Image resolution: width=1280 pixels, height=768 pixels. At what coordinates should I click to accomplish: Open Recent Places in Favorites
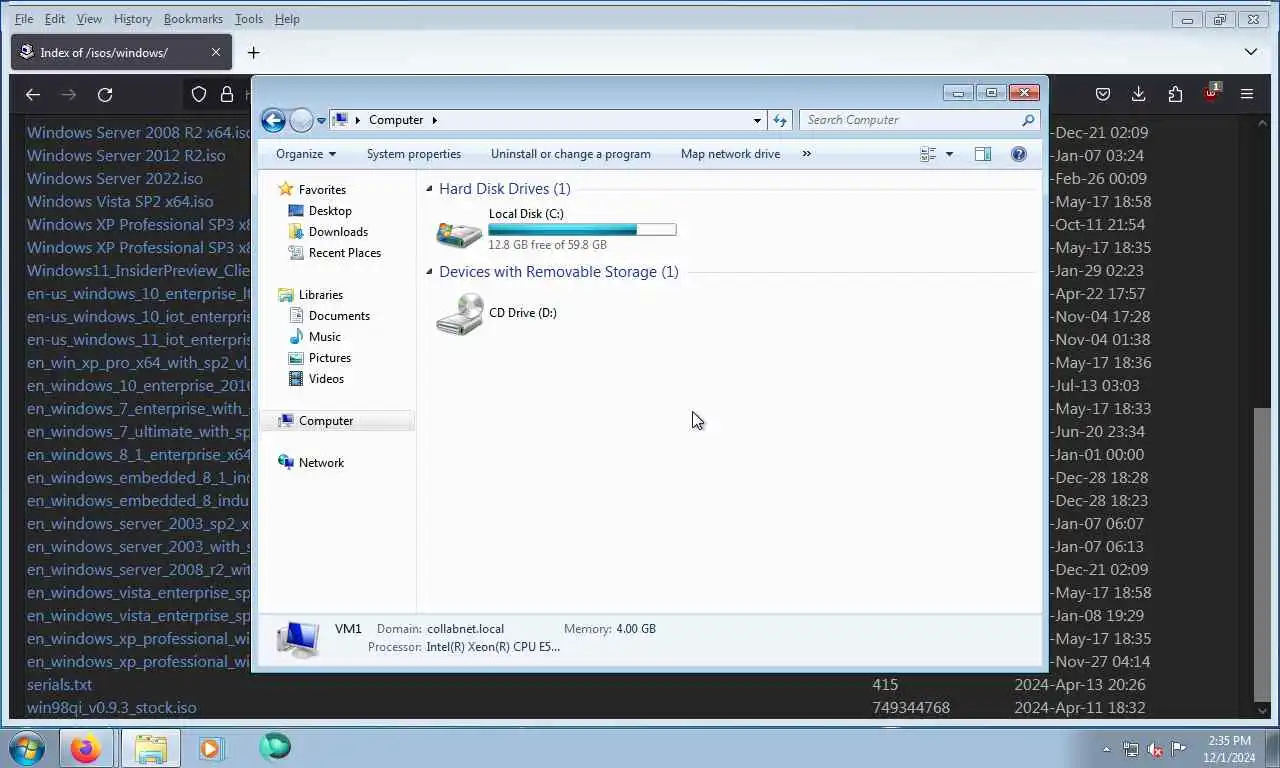coord(345,253)
